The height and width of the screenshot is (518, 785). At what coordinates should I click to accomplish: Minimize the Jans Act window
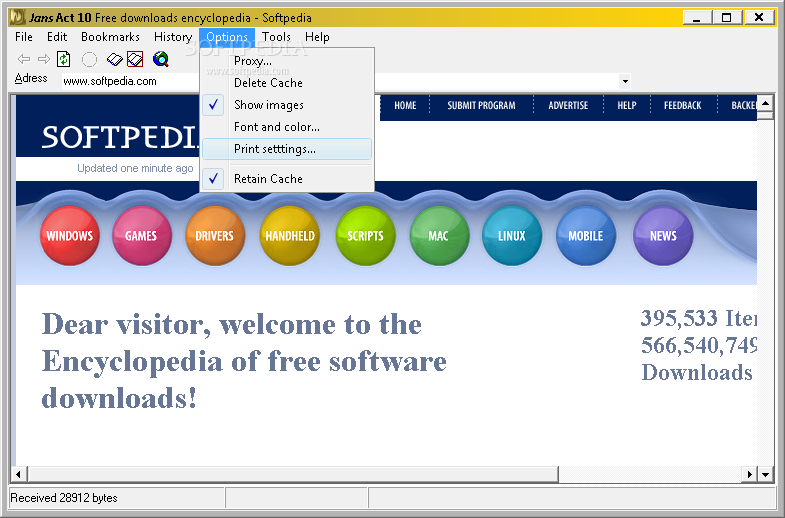click(x=696, y=18)
